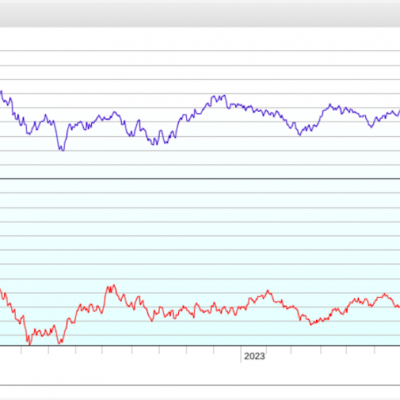
Task: Select the red line's highest peak in the lower pane
Action: pos(114,285)
